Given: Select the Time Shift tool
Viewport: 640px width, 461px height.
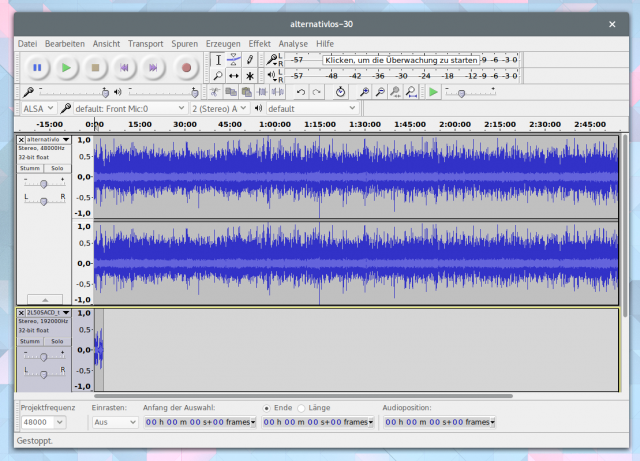Looking at the screenshot, I should pos(233,76).
